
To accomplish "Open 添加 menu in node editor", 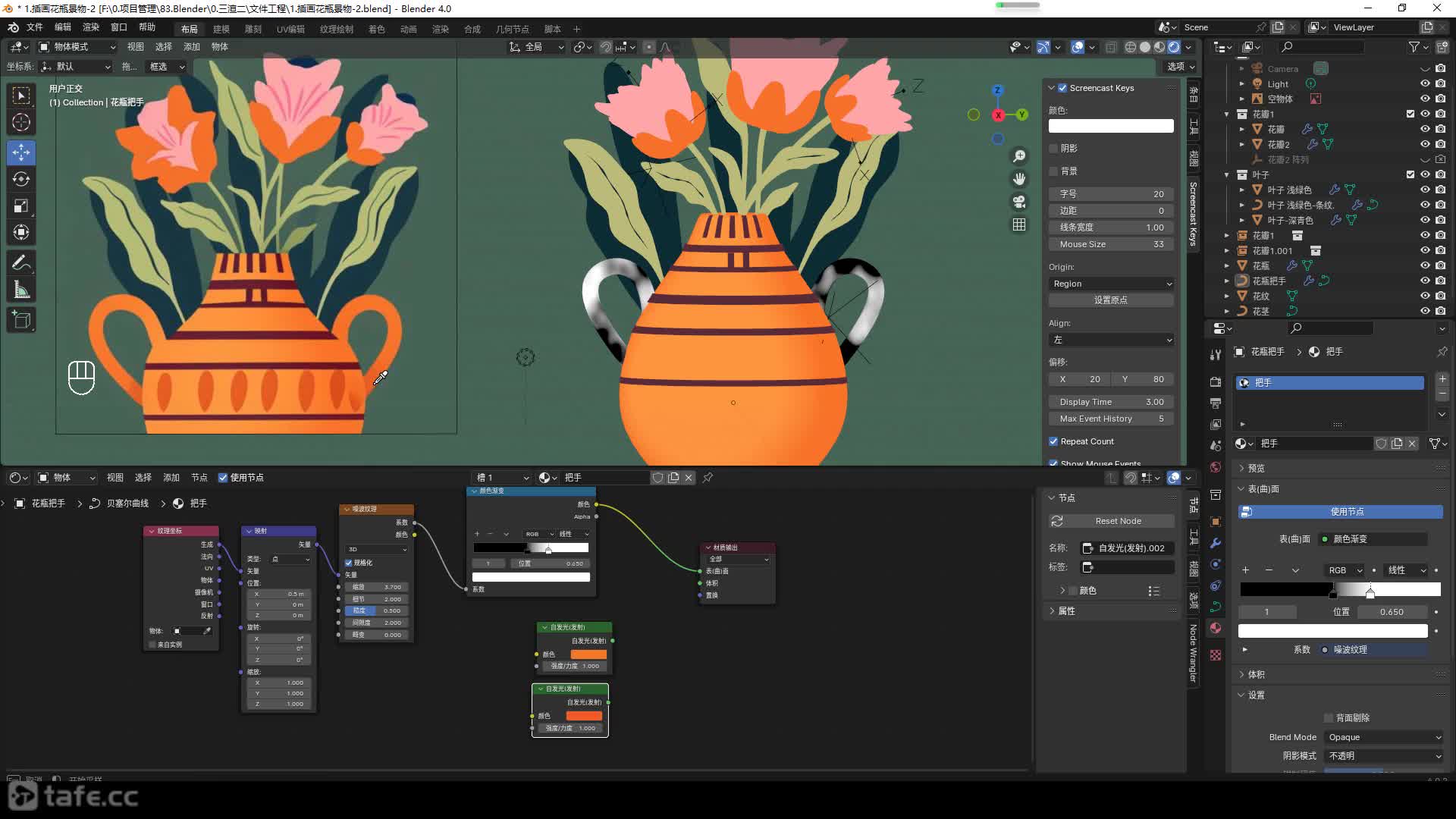I will pos(171,477).
